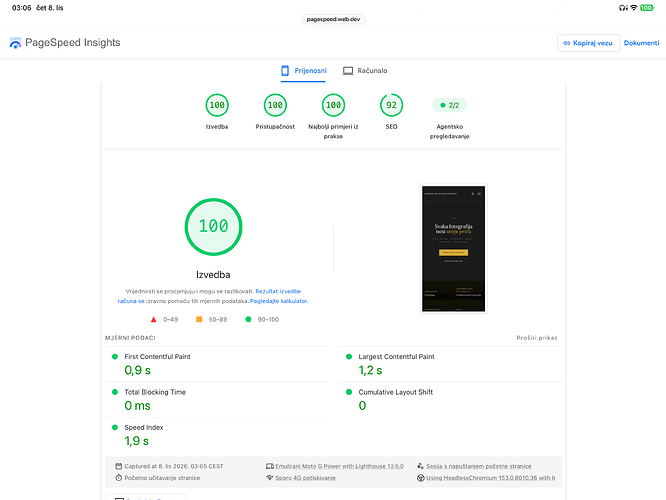The image size is (666, 500).
Task: Click session icon beside Sesija s napuštanjem
Action: click(420, 466)
